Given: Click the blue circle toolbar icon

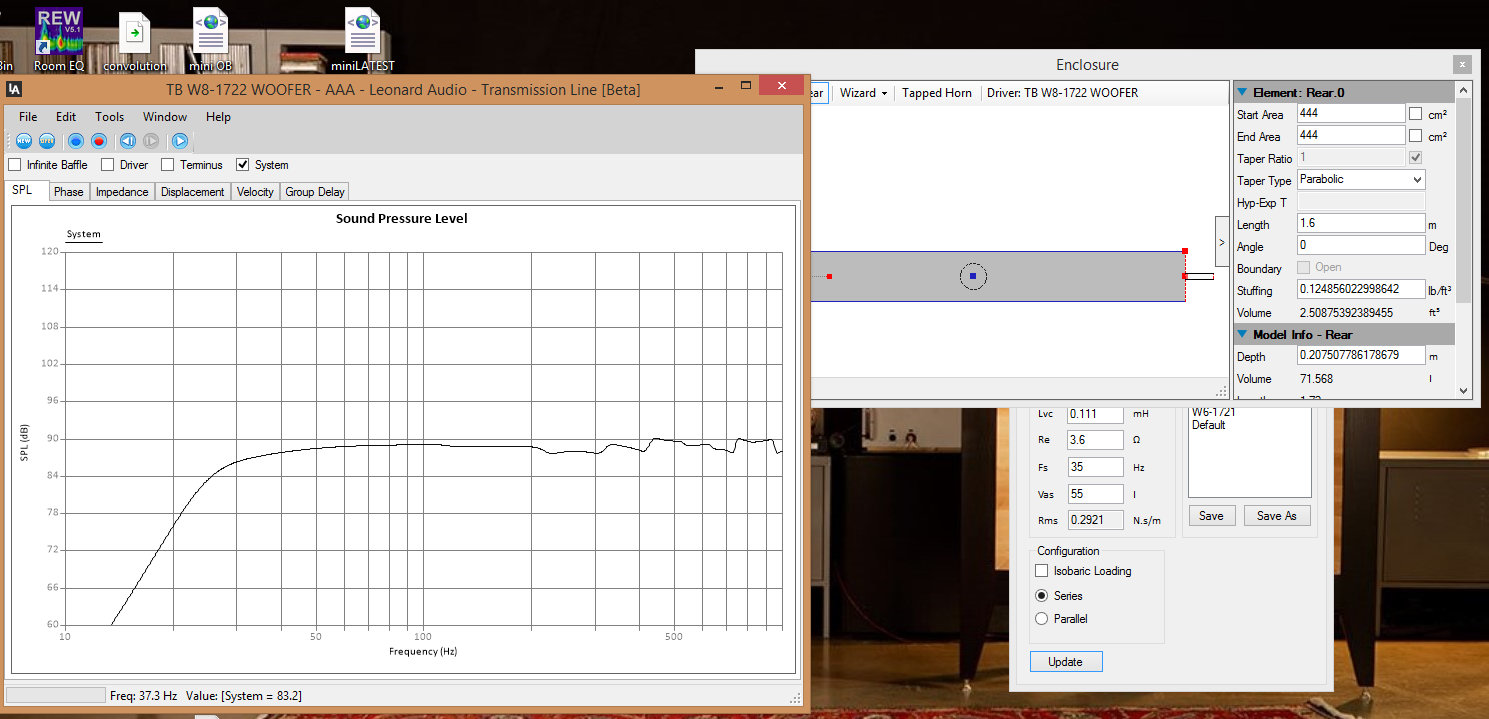Looking at the screenshot, I should [x=76, y=141].
